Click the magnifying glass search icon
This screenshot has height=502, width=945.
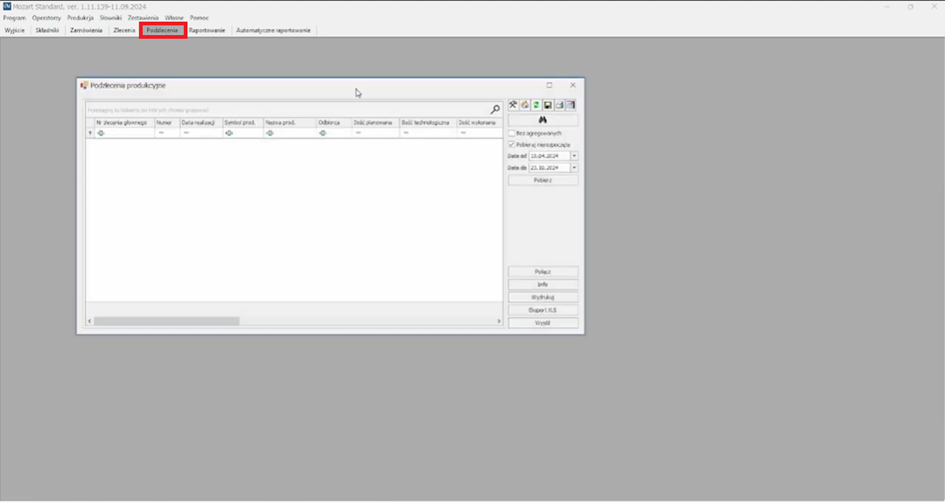click(x=495, y=109)
